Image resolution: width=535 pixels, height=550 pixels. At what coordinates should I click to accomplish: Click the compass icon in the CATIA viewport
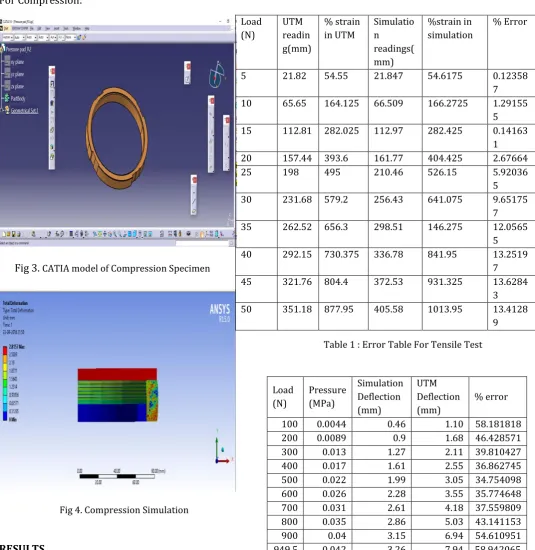click(x=216, y=75)
